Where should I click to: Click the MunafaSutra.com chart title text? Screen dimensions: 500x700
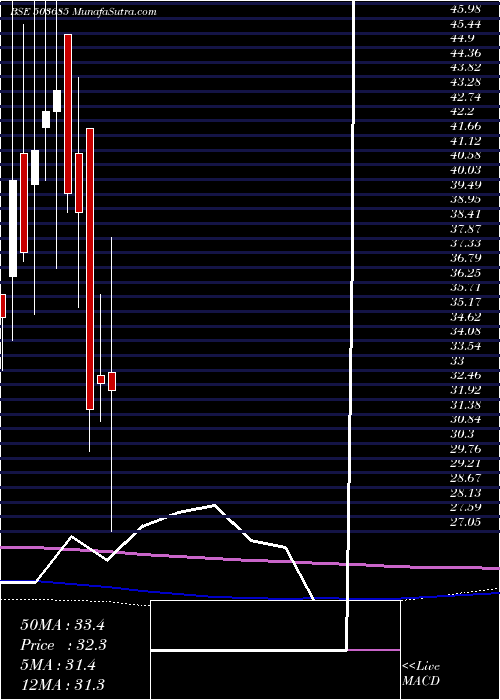coord(114,12)
